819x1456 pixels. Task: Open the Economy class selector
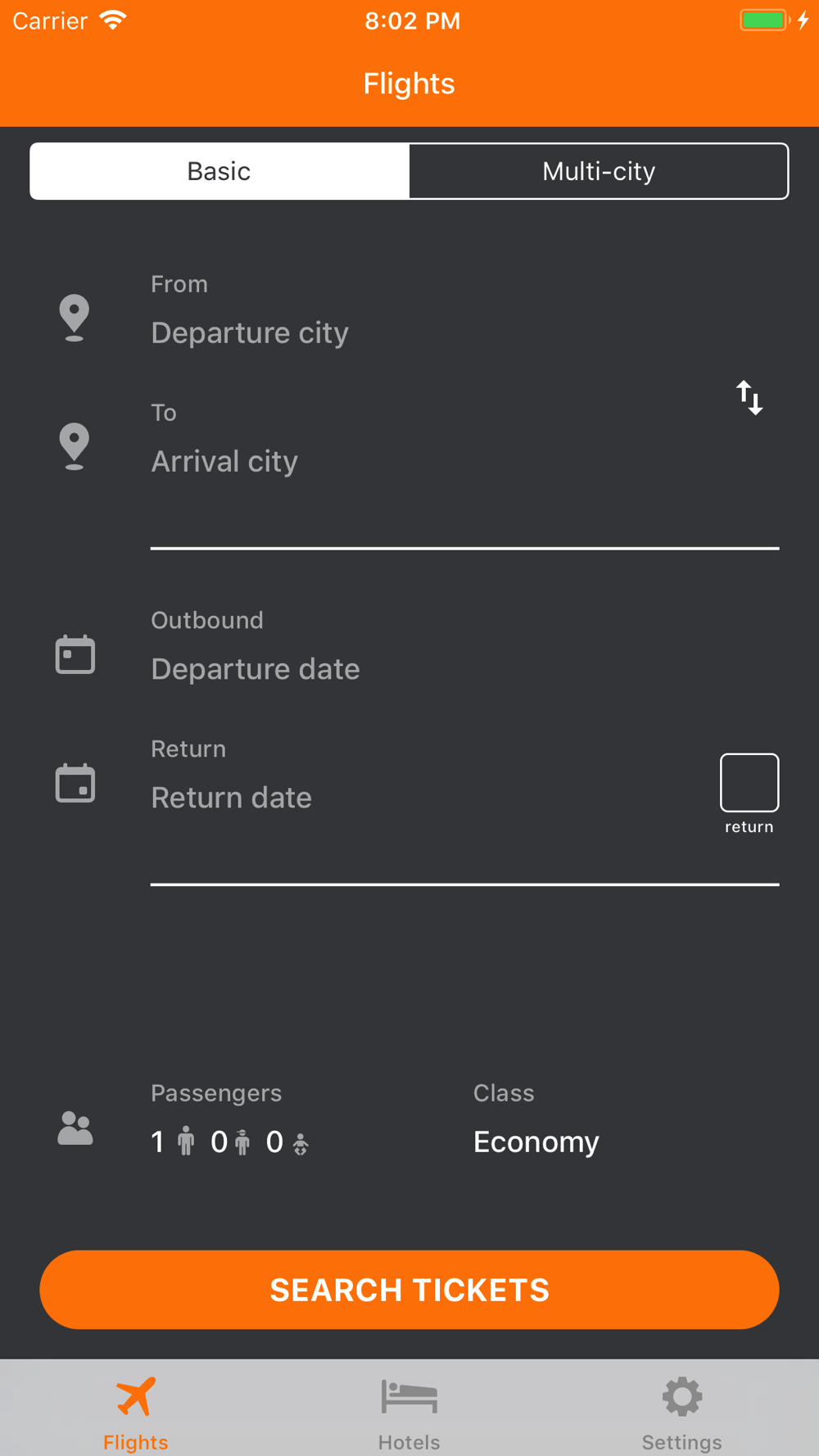point(536,1142)
